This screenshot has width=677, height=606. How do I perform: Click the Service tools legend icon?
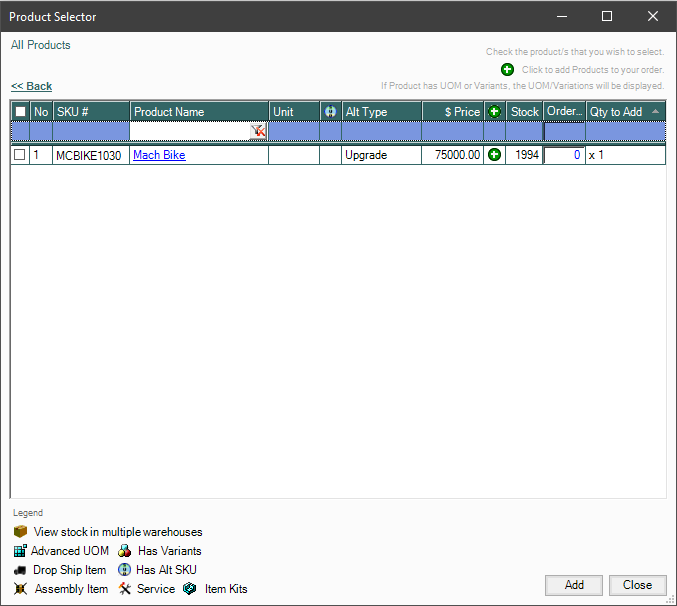(x=124, y=589)
